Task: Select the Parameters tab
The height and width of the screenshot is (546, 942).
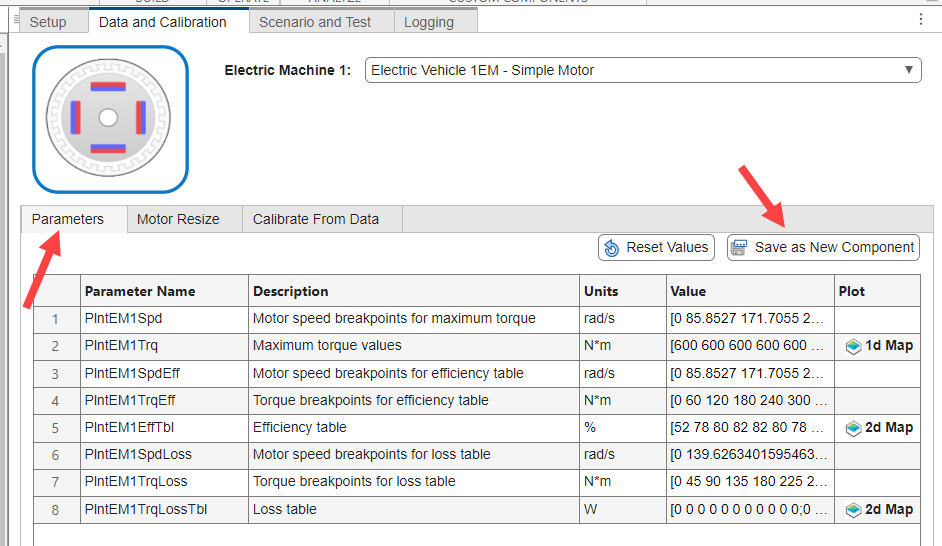Action: tap(67, 219)
